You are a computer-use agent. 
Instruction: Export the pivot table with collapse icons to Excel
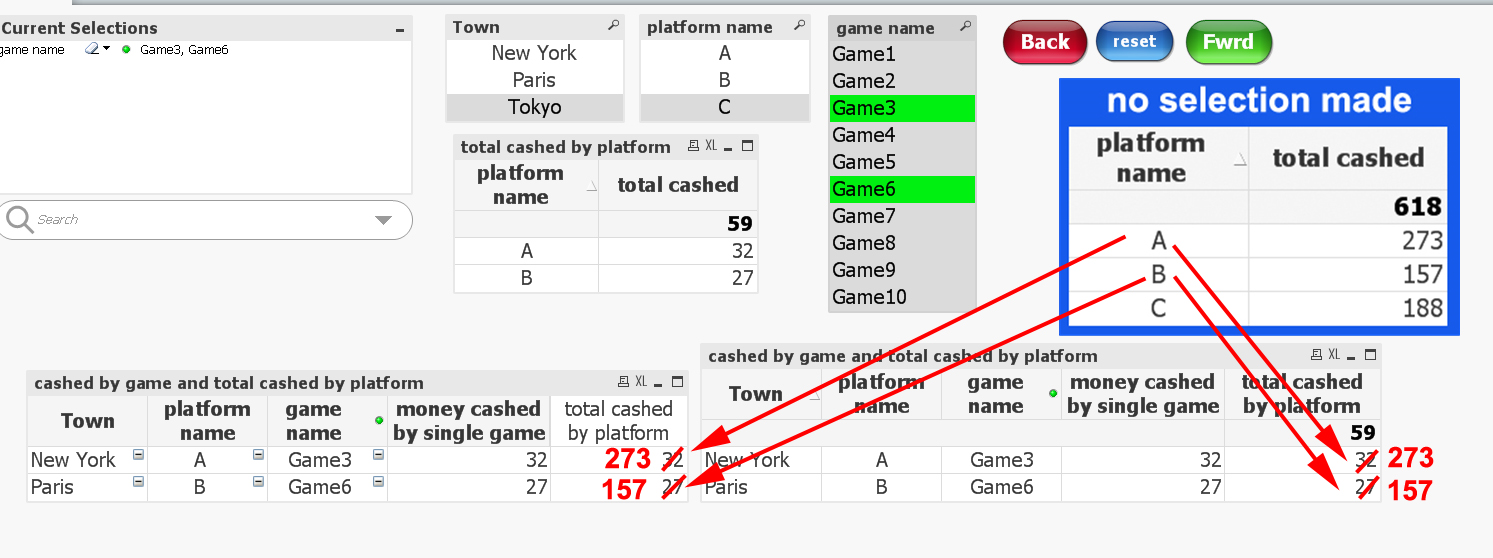point(641,382)
